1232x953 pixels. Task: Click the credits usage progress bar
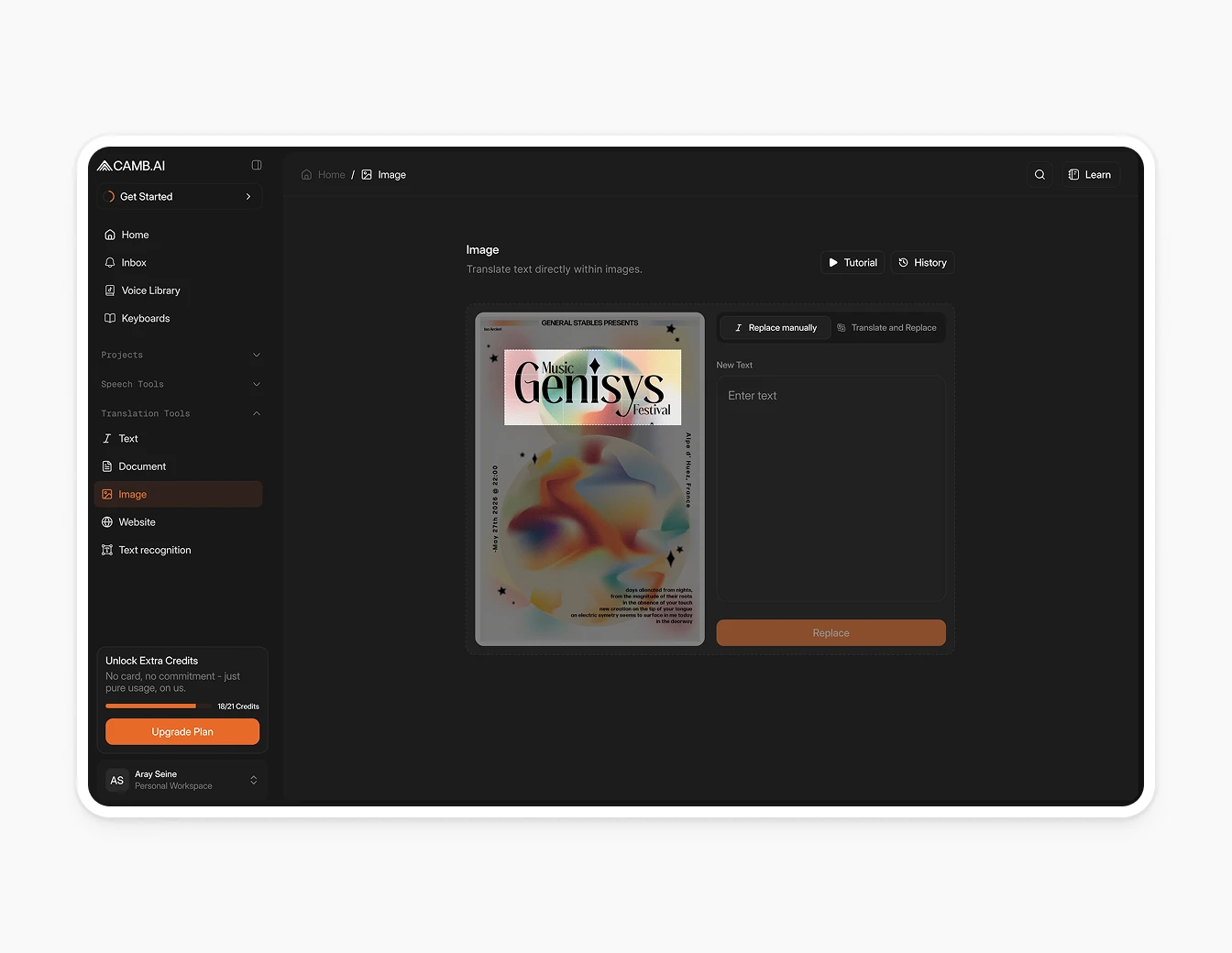point(157,706)
